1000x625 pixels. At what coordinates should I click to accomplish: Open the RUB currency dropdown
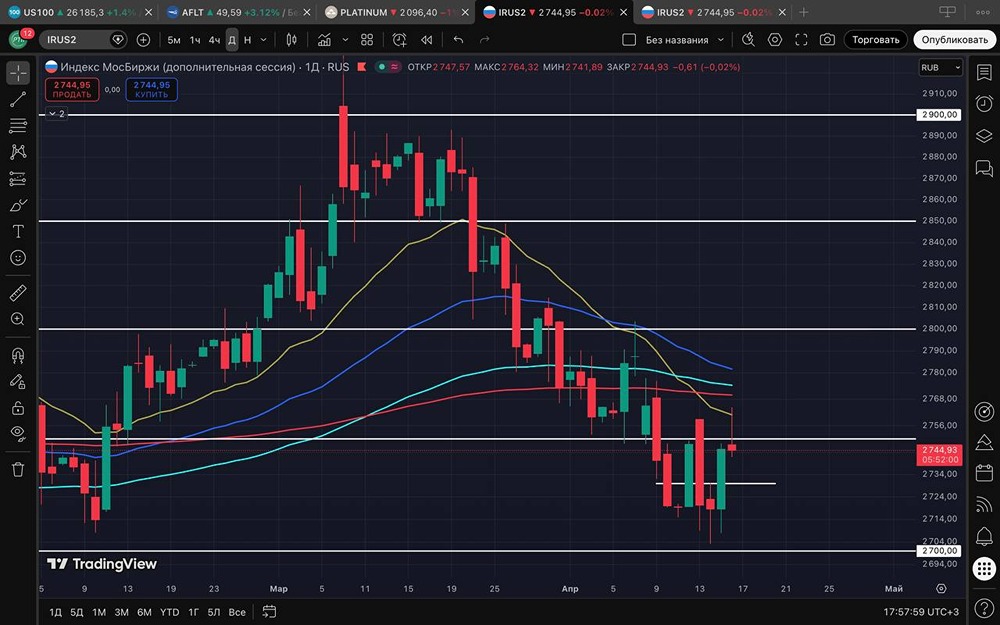tap(941, 67)
